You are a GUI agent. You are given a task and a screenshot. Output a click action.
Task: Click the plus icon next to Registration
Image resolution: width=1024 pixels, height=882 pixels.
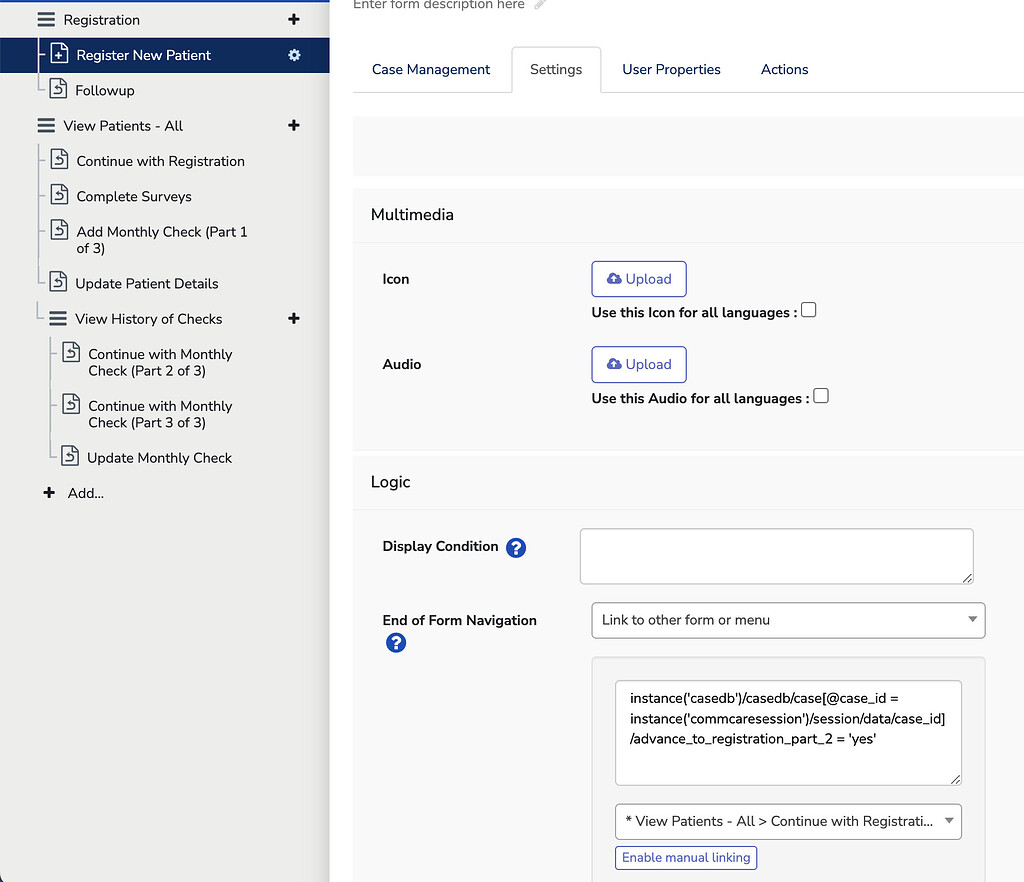pos(293,19)
